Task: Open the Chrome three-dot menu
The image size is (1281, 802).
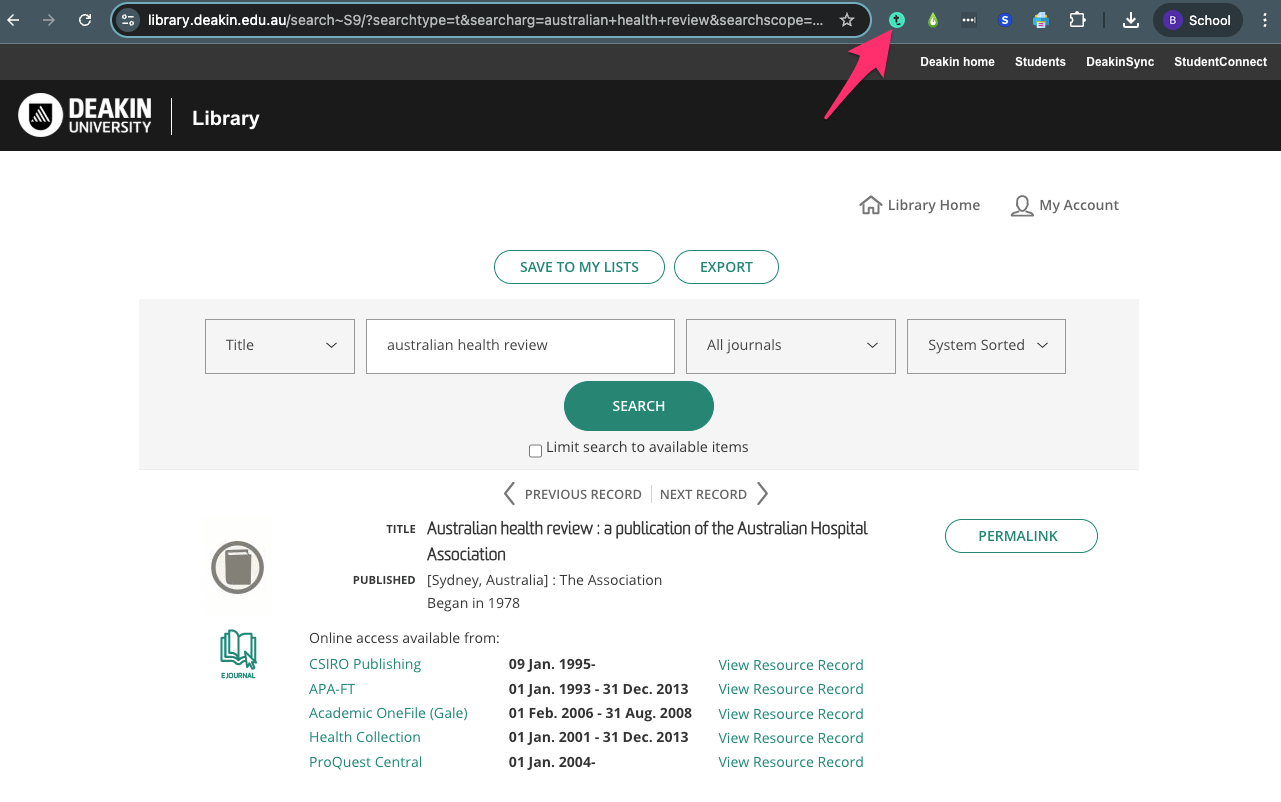Action: (x=1265, y=20)
